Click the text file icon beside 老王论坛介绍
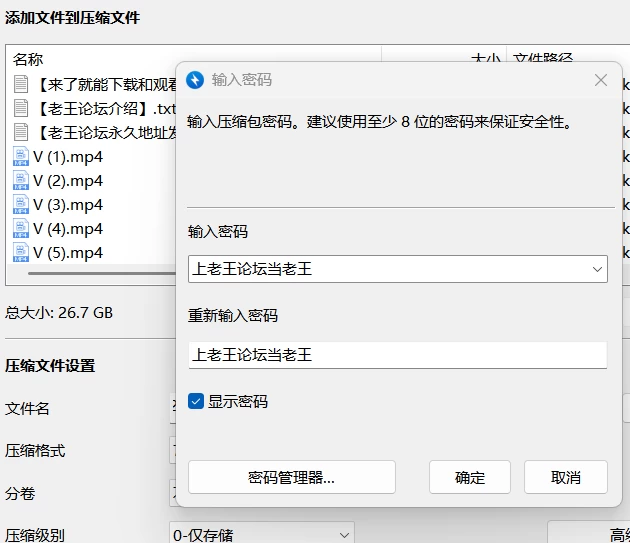 21,108
